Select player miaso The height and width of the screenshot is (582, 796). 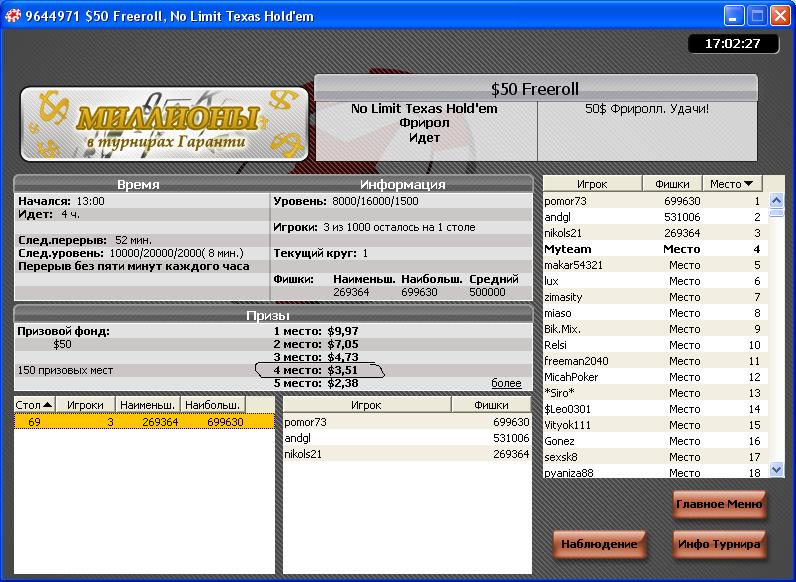pos(655,313)
